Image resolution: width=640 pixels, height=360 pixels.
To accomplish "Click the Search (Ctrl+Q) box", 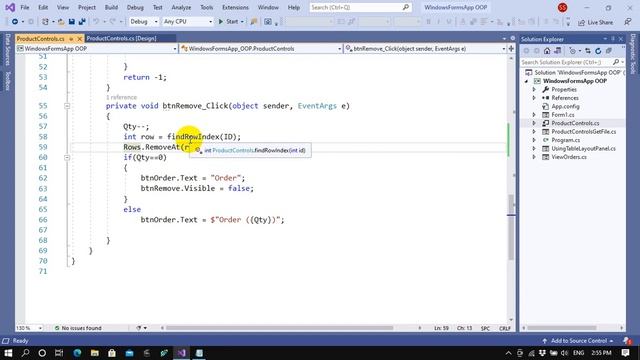I will pyautogui.click(x=360, y=7).
